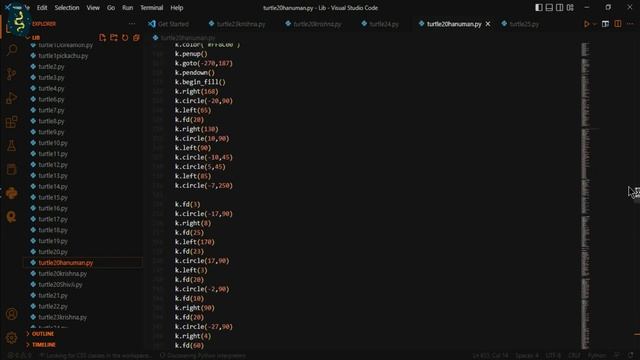640x360 pixels.
Task: Open the Search view in activity bar
Action: pos(12,50)
